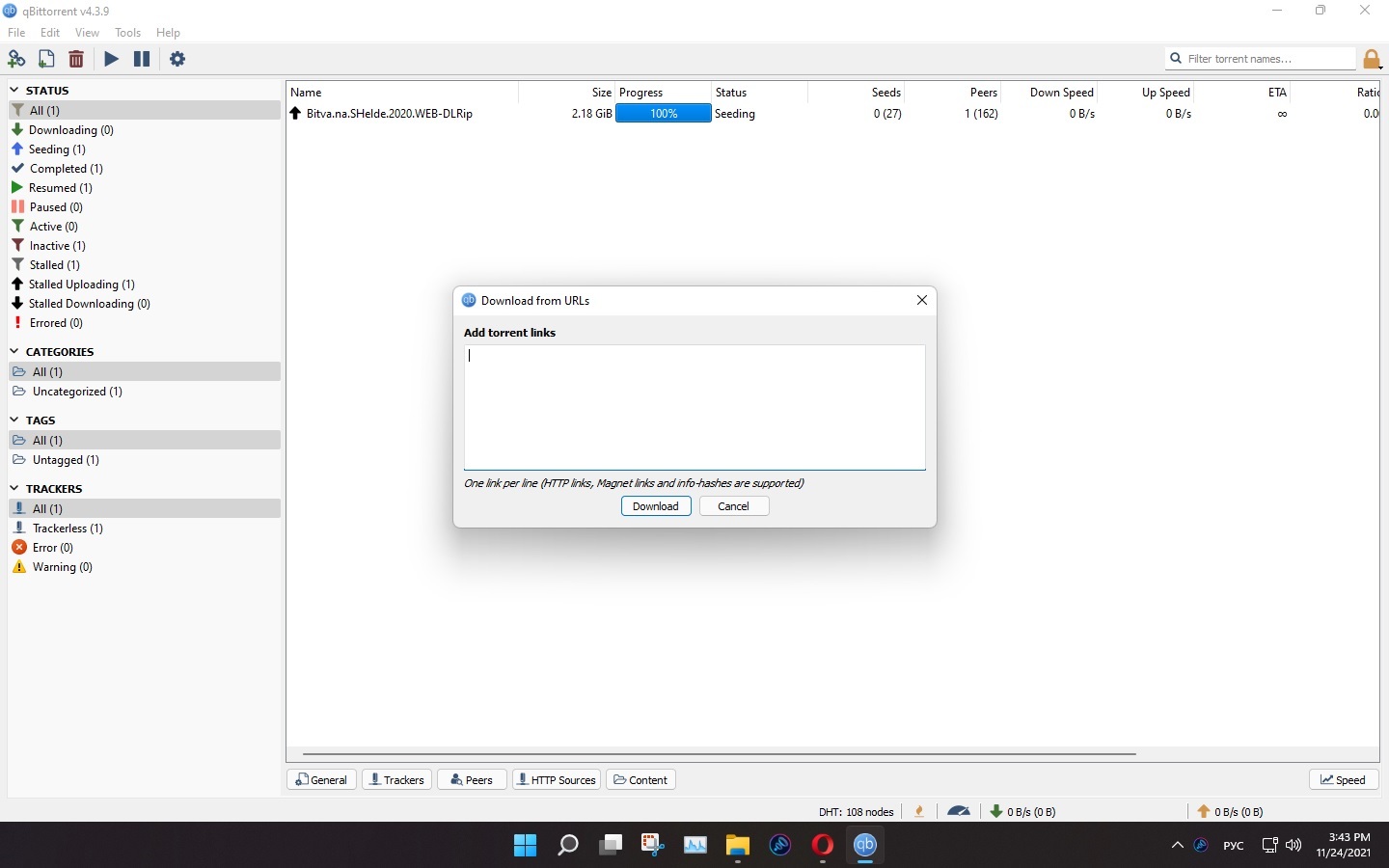Select the Errored (0) status filter
Screen dimensions: 1389x868
point(145,323)
